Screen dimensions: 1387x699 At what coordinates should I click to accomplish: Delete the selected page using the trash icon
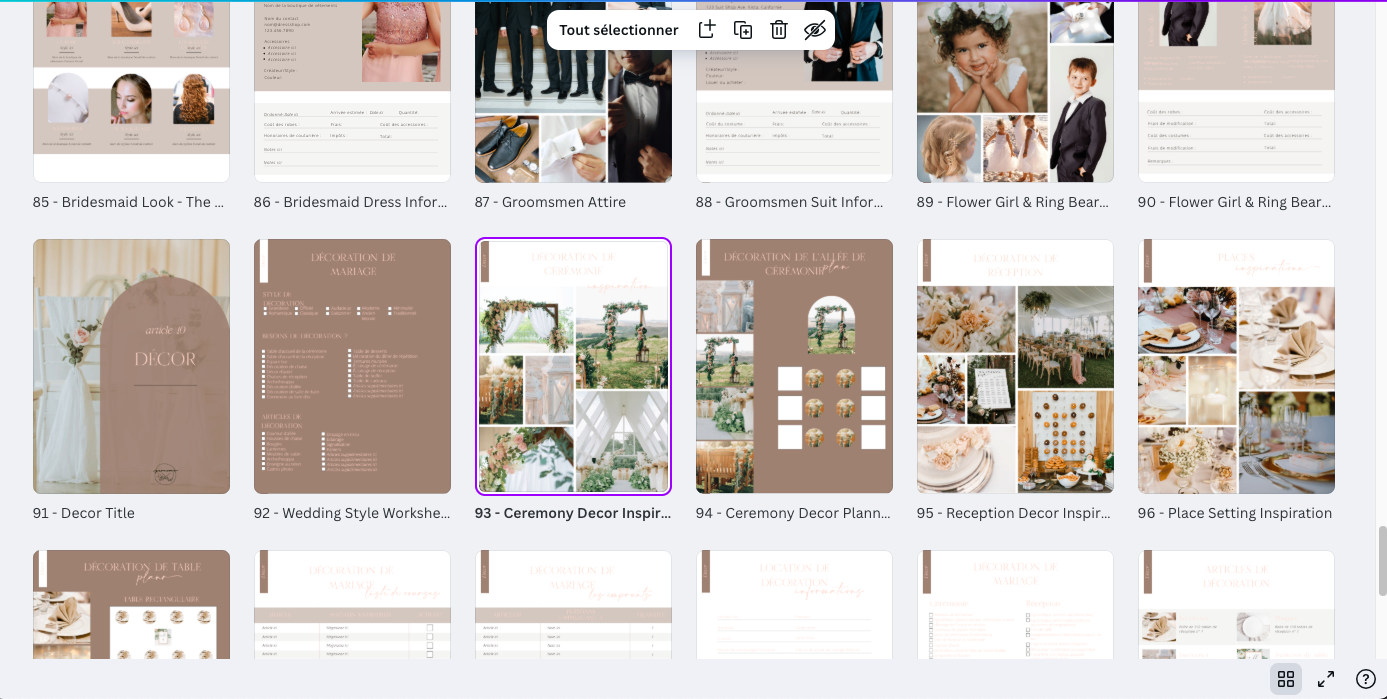pos(779,30)
